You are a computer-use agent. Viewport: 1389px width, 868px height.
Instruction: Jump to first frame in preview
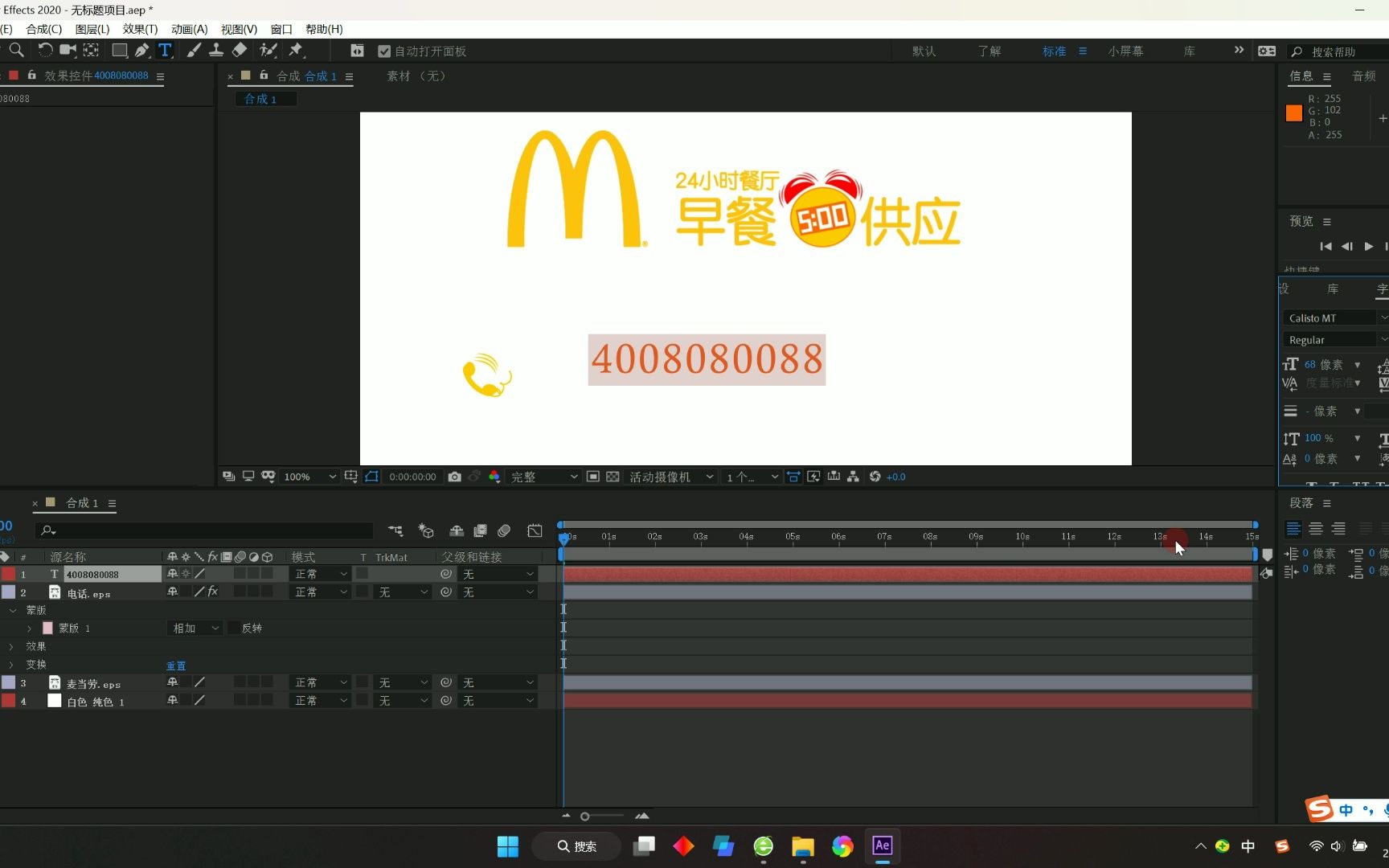[x=1325, y=246]
